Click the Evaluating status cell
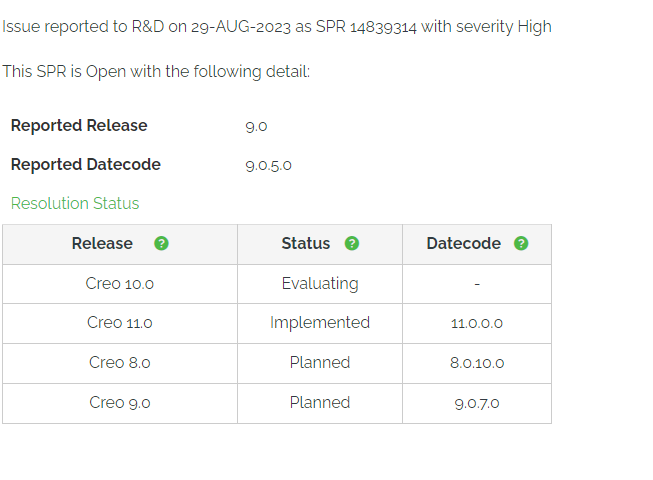The image size is (653, 480). click(320, 284)
